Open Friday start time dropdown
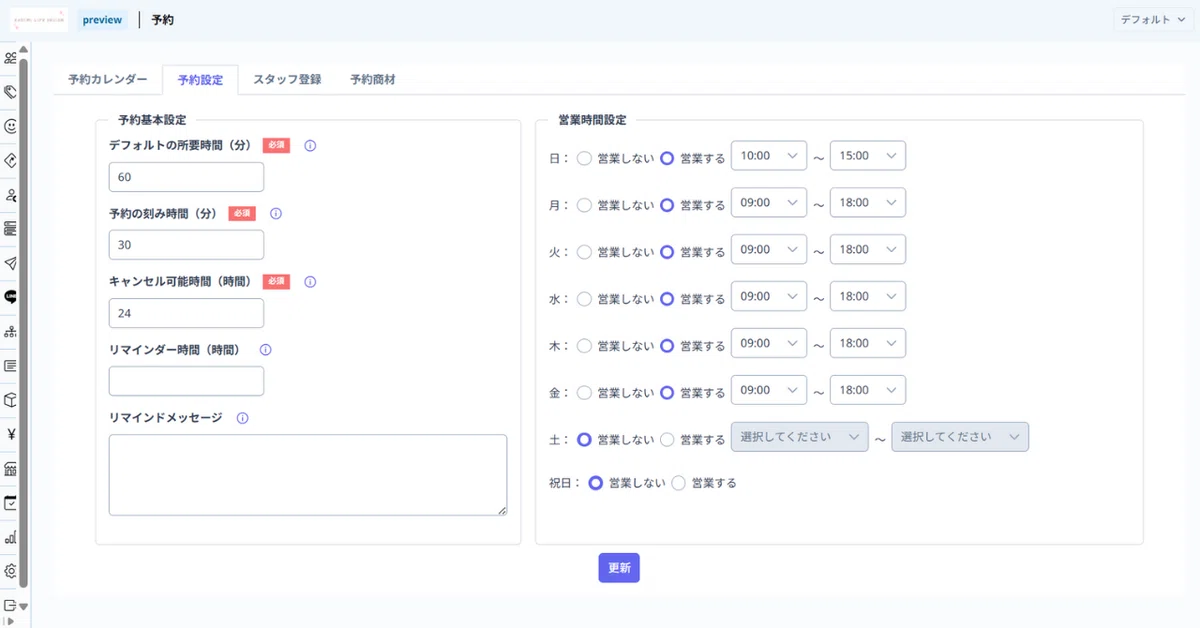The height and width of the screenshot is (628, 1200). (x=769, y=390)
